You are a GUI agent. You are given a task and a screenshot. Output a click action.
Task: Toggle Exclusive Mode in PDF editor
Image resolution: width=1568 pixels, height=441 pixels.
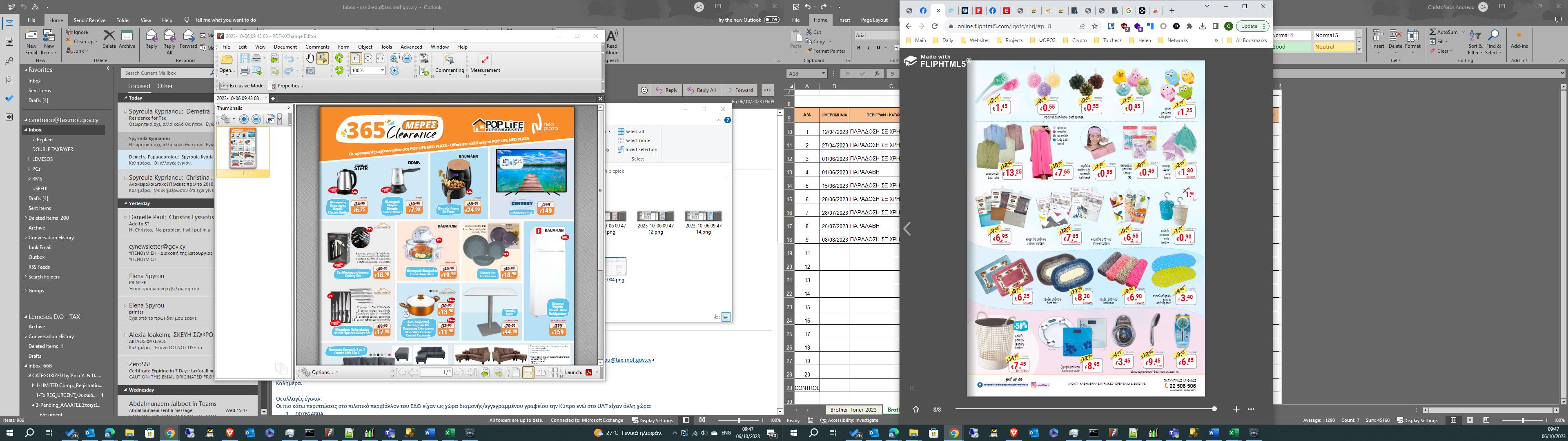click(x=242, y=86)
